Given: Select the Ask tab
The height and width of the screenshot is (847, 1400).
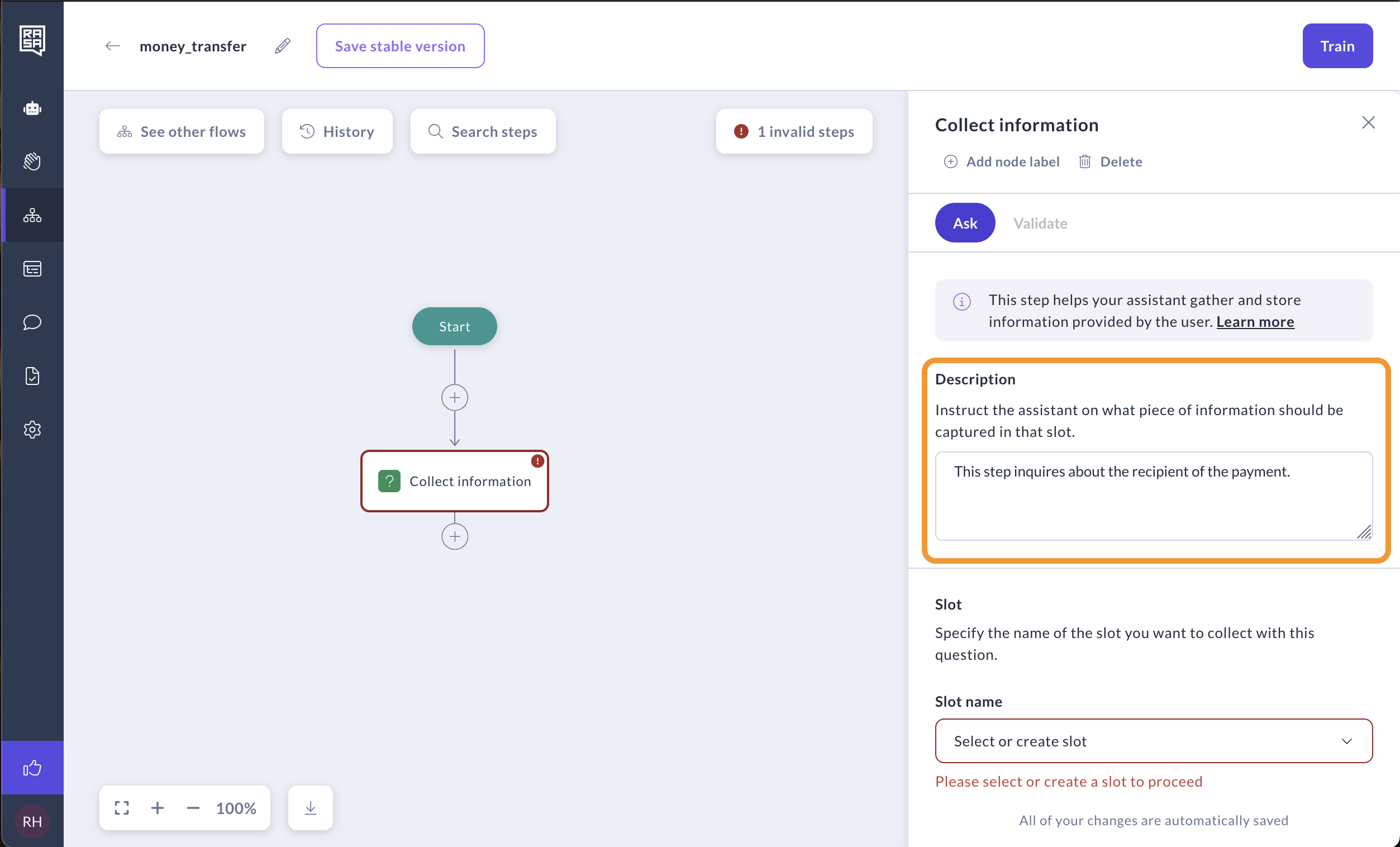Looking at the screenshot, I should click(x=965, y=223).
